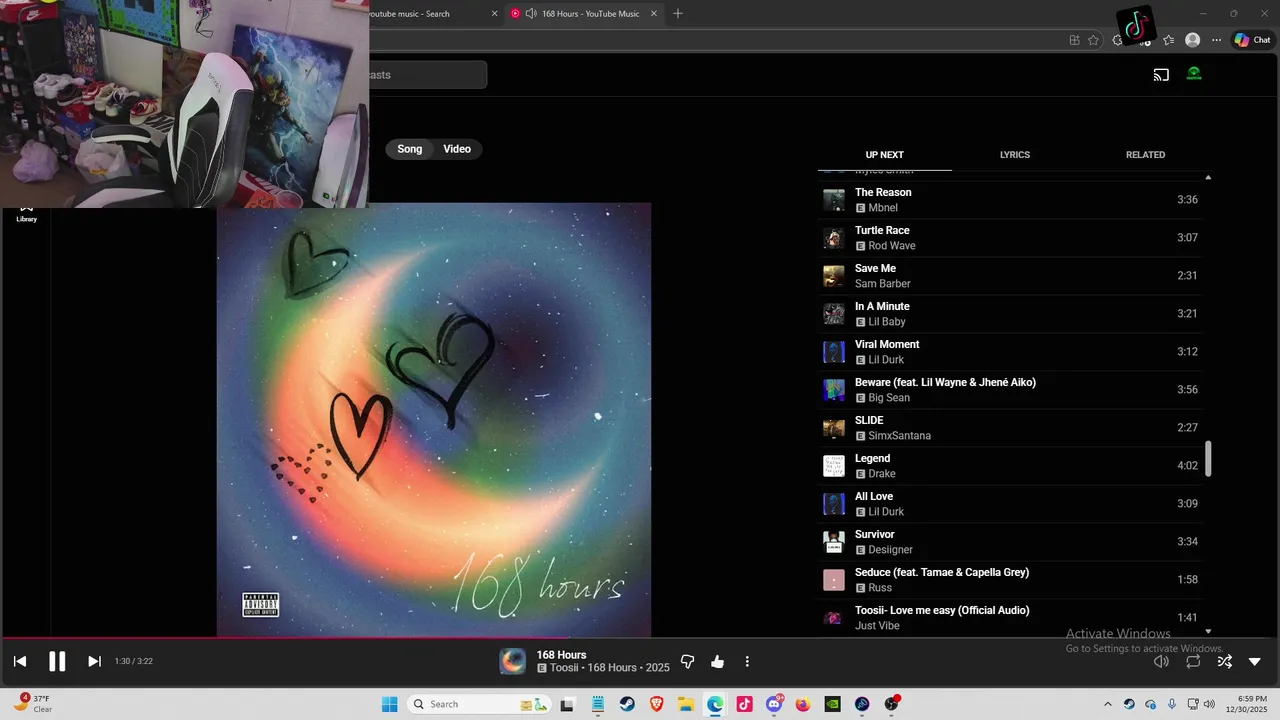Open the weather widget showing 37°F
Screen dimensions: 1280x720
click(32, 703)
